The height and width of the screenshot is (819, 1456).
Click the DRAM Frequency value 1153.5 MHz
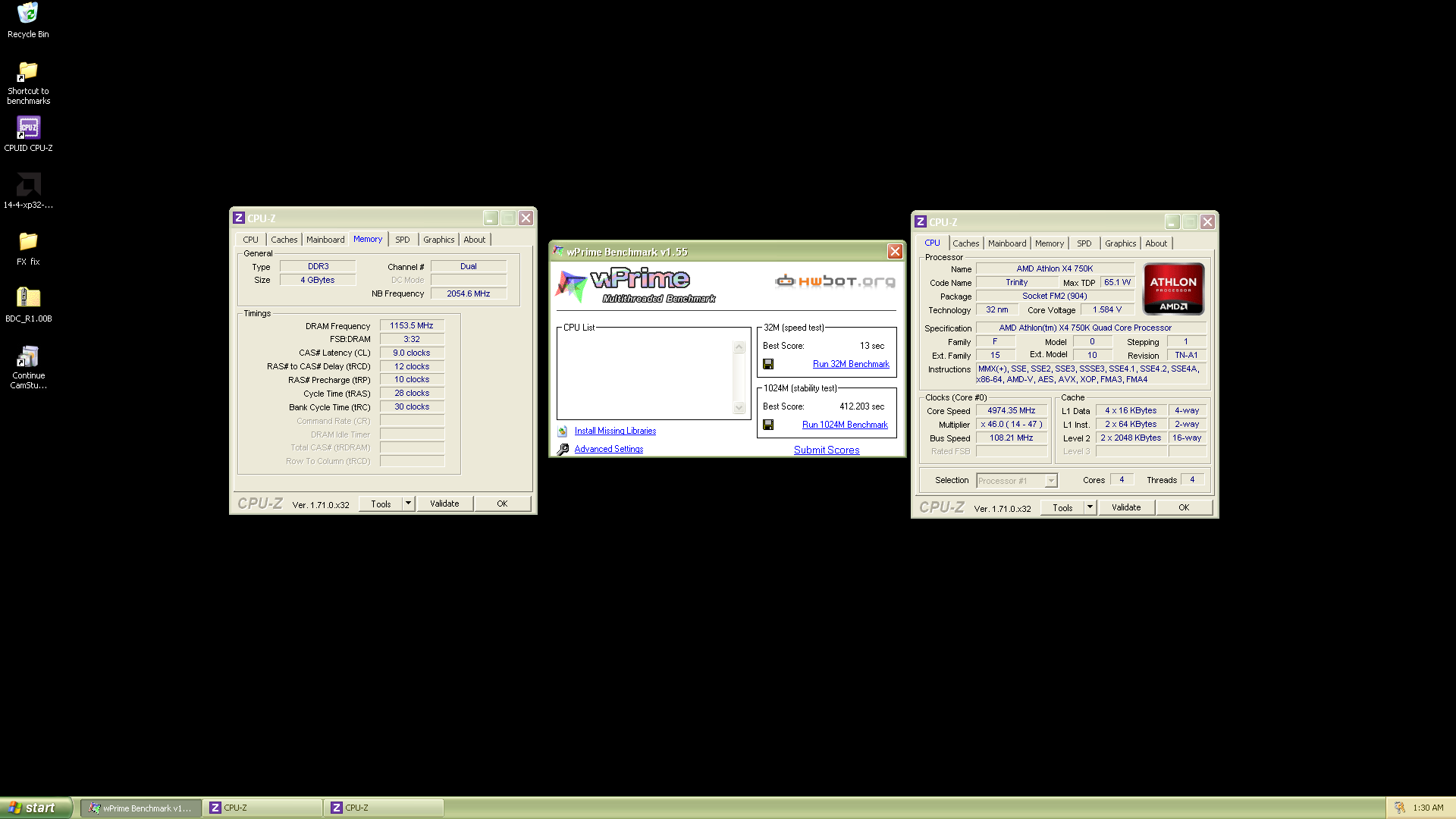[412, 325]
